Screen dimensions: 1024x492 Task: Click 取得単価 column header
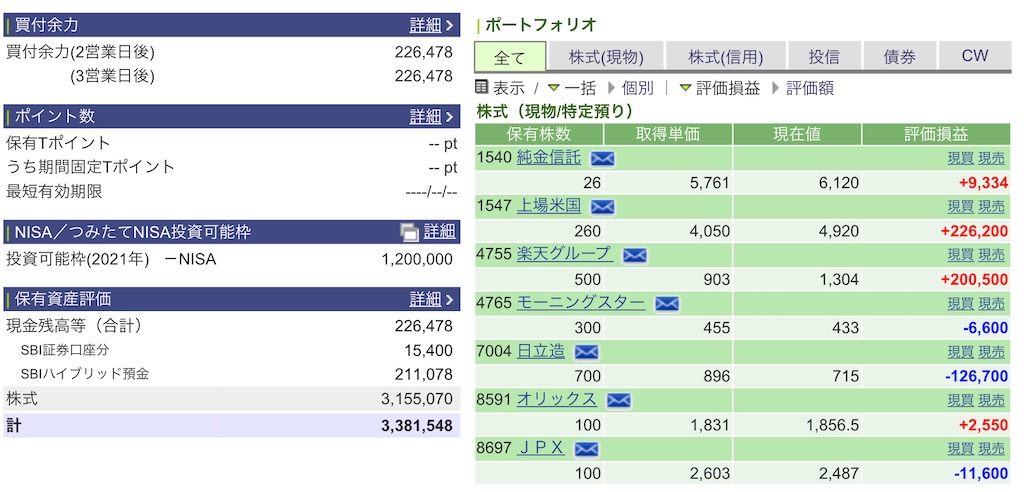point(668,135)
